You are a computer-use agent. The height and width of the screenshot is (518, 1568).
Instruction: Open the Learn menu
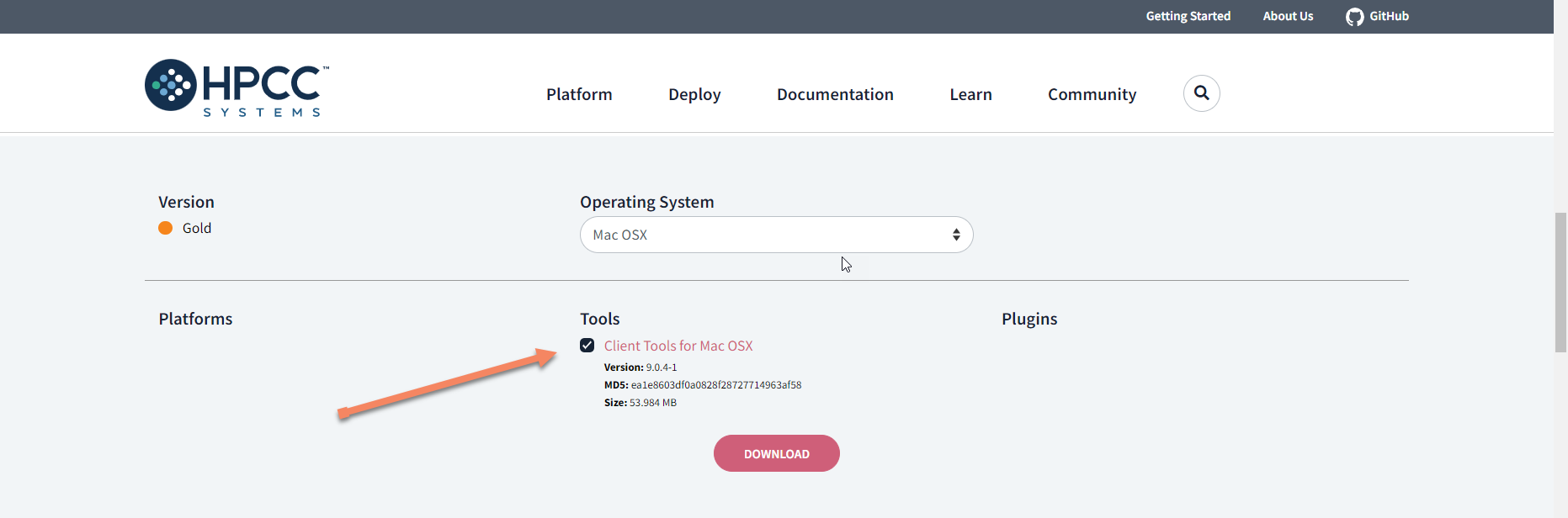pyautogui.click(x=970, y=94)
